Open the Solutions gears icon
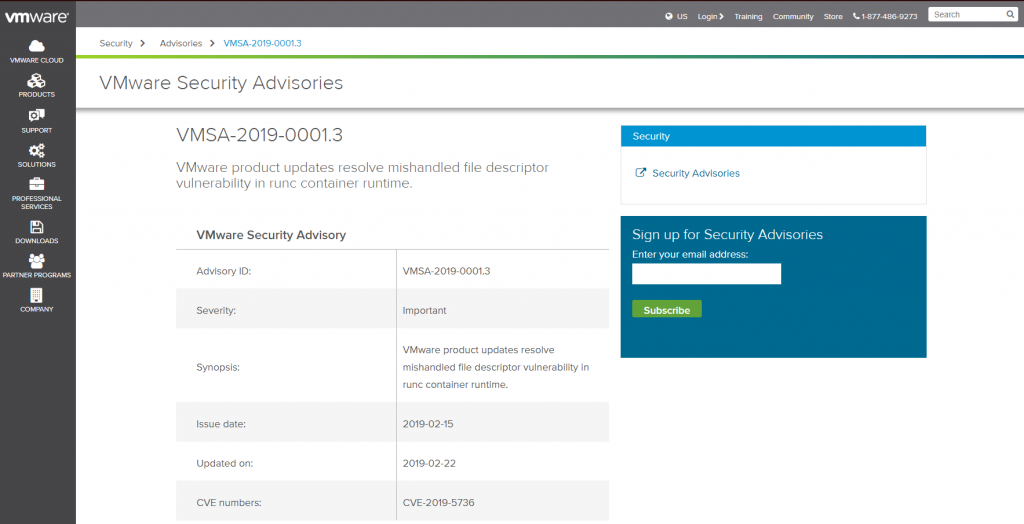Viewport: 1024px width, 524px height. click(37, 150)
